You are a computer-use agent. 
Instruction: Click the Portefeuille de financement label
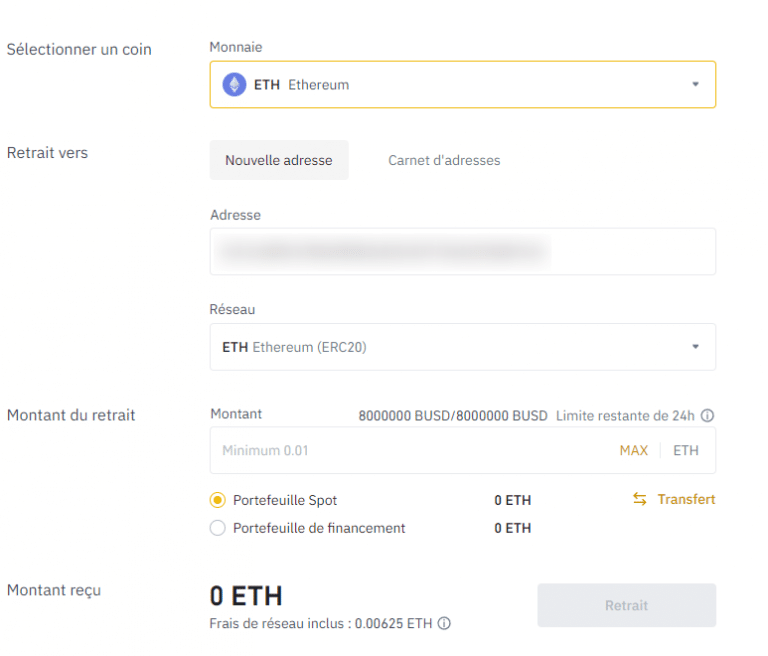pos(319,528)
